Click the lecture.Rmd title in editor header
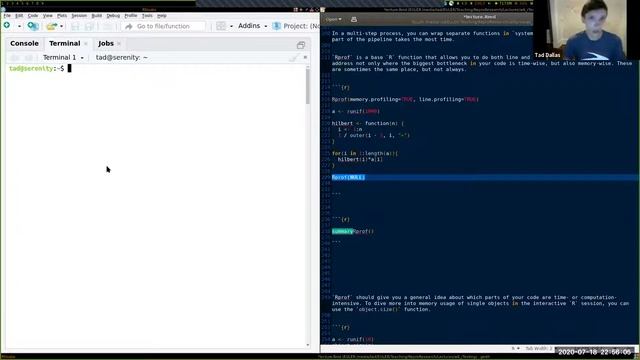640x360 pixels. coord(479,17)
